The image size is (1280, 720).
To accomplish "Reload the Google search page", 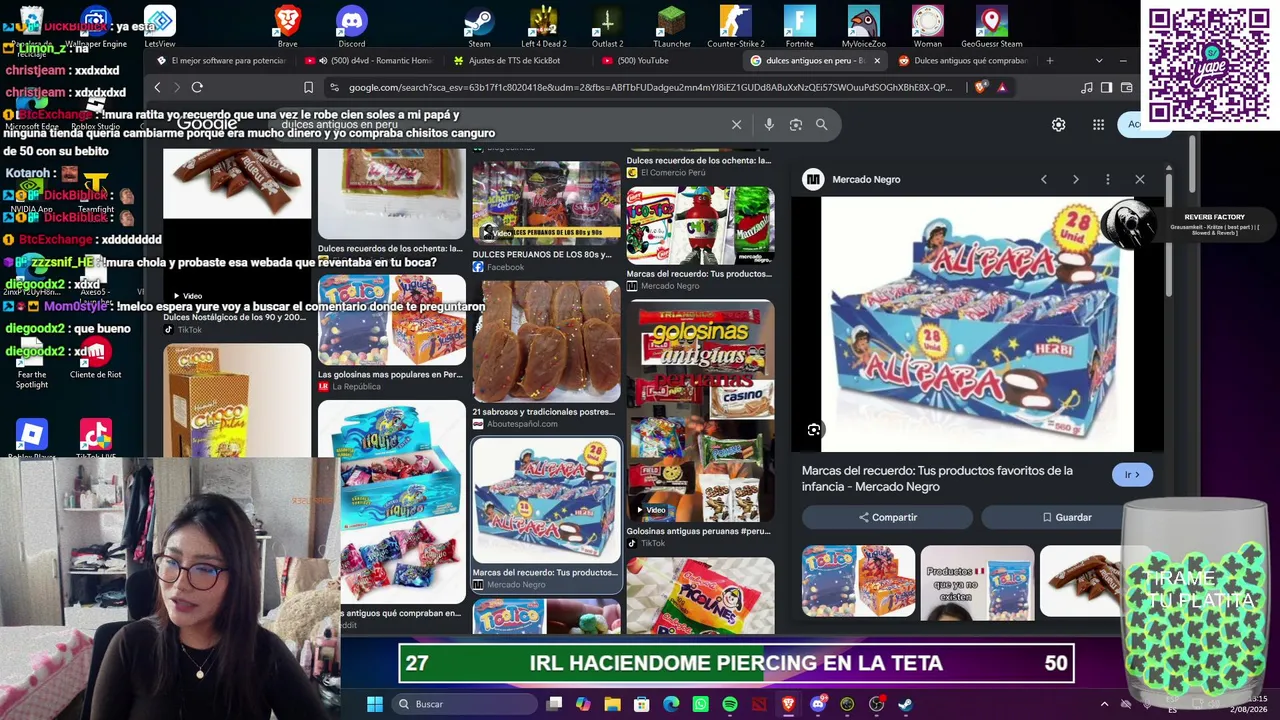I will (x=197, y=88).
